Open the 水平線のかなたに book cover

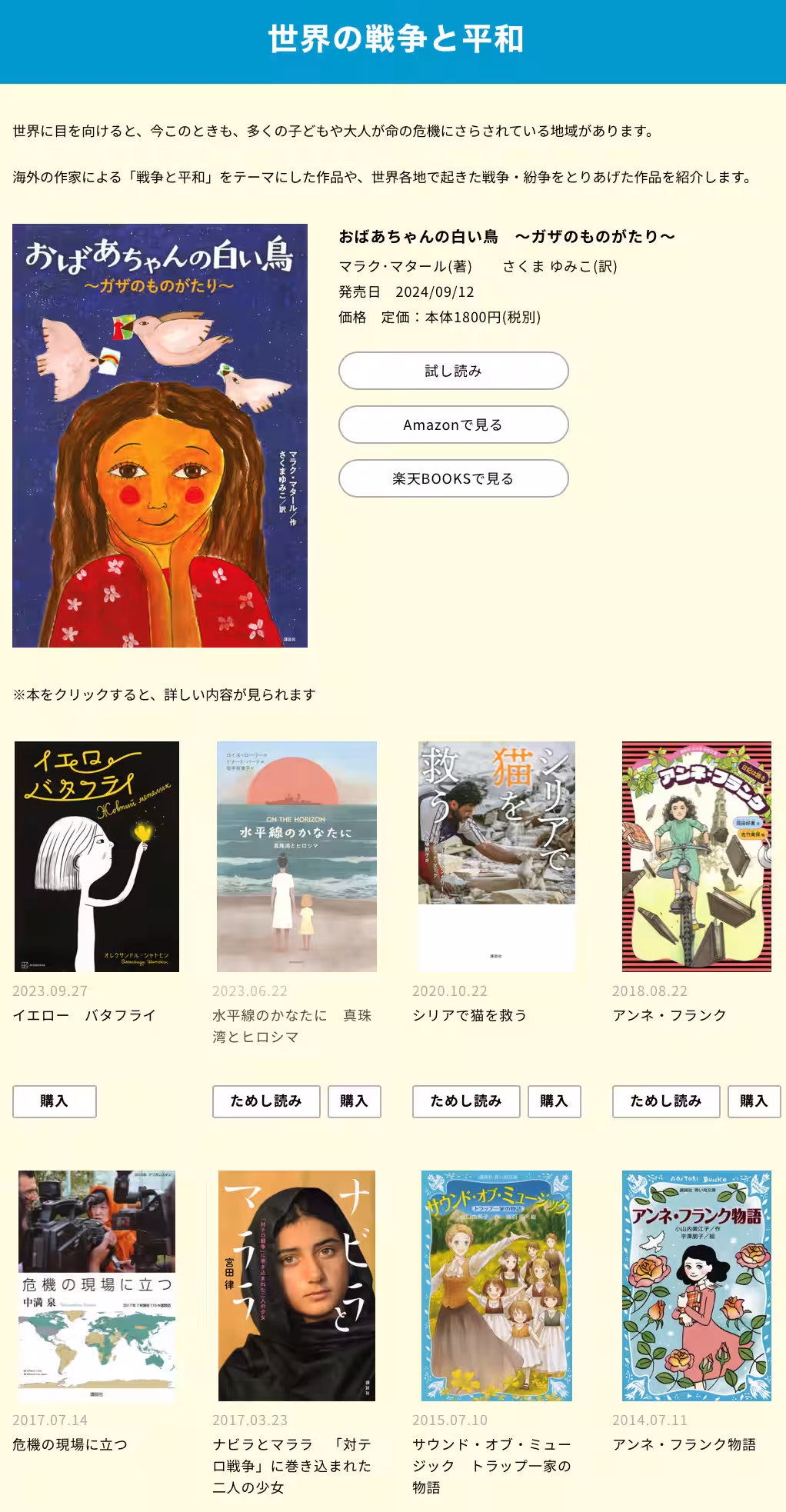[x=297, y=857]
